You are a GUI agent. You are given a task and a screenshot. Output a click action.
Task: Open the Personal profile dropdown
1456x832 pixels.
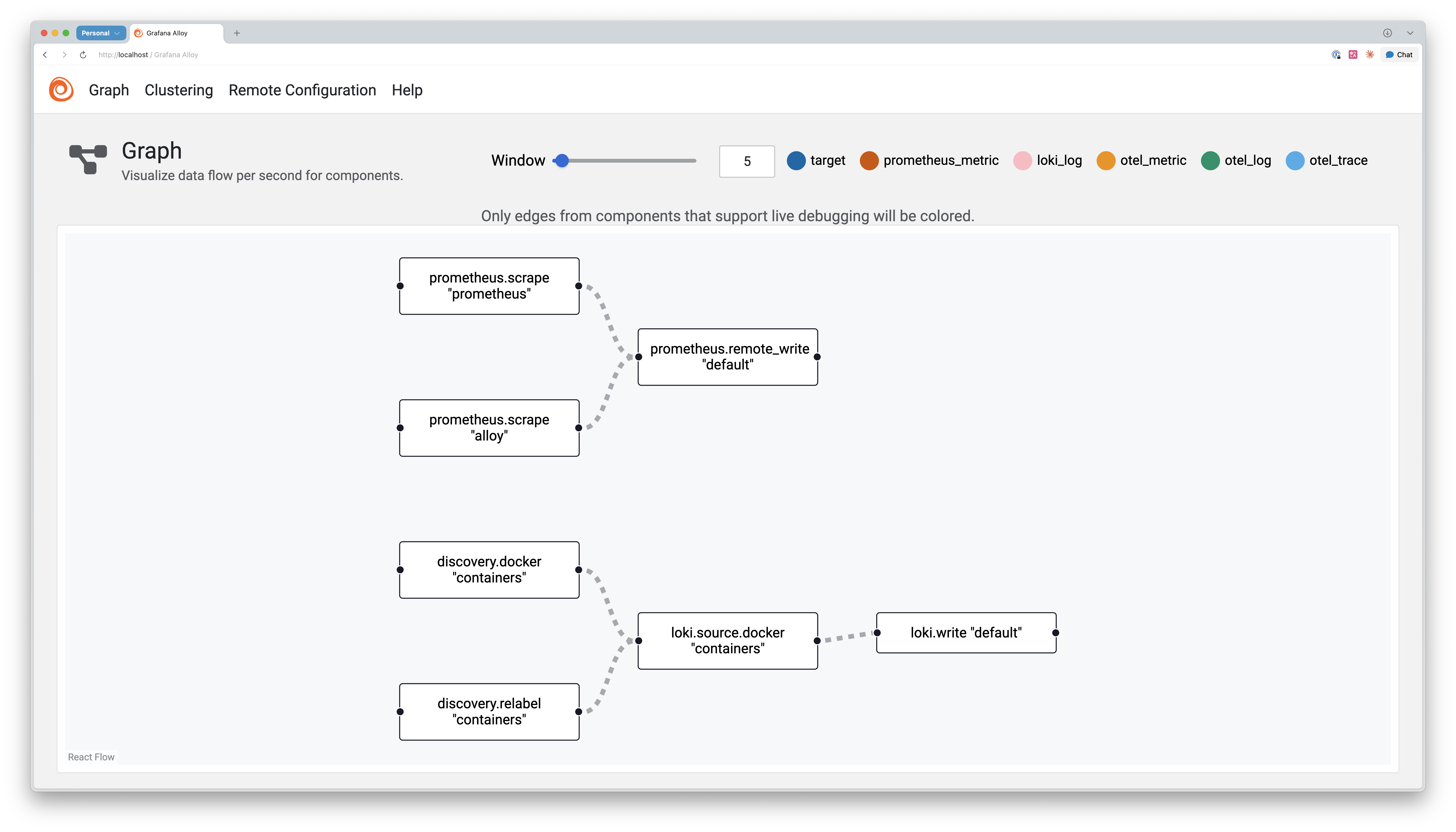point(101,33)
